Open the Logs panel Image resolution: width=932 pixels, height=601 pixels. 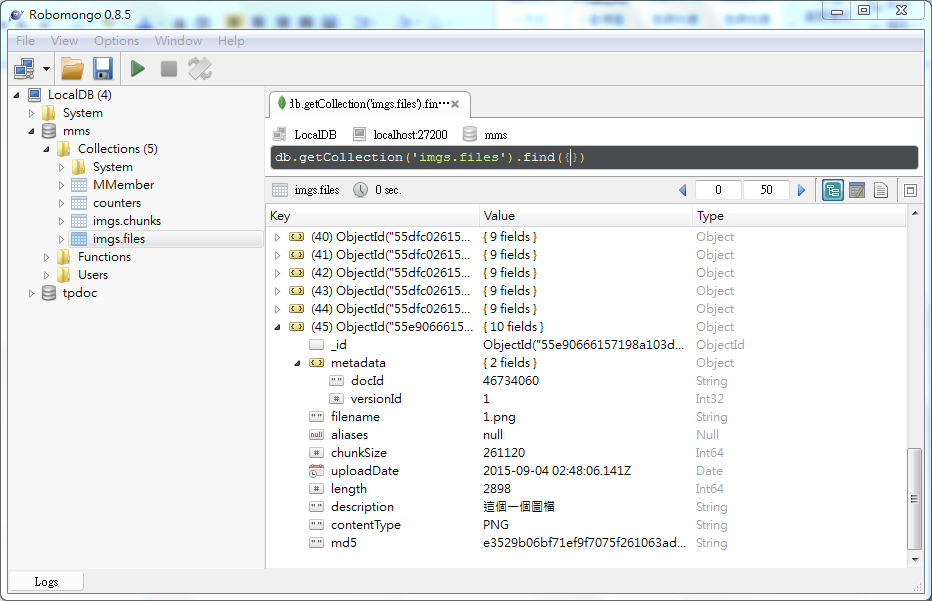point(46,581)
